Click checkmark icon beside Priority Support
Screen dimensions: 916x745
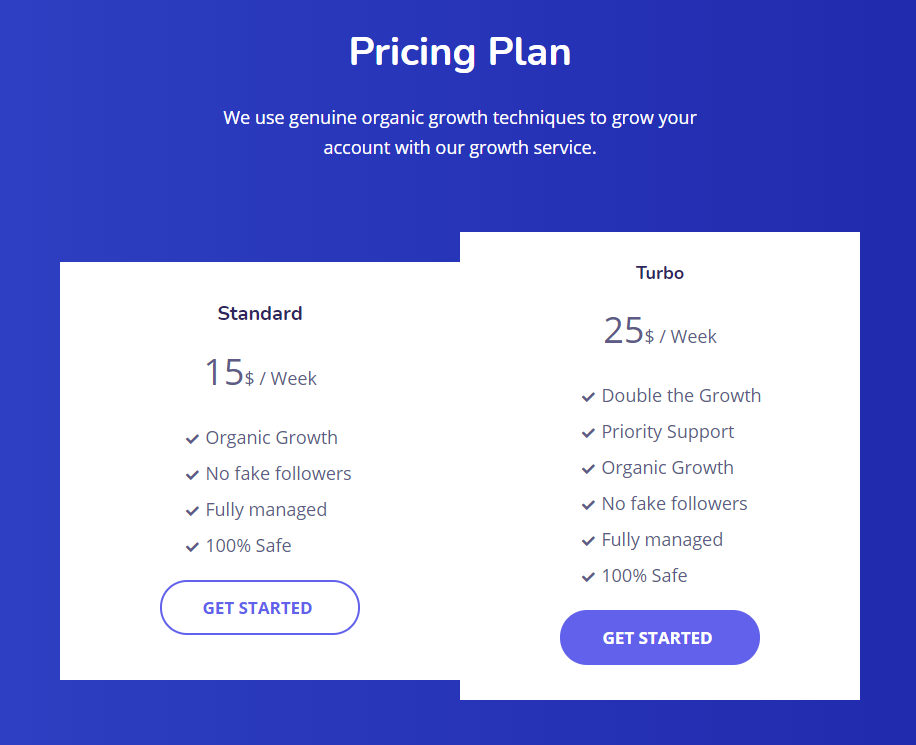click(588, 433)
